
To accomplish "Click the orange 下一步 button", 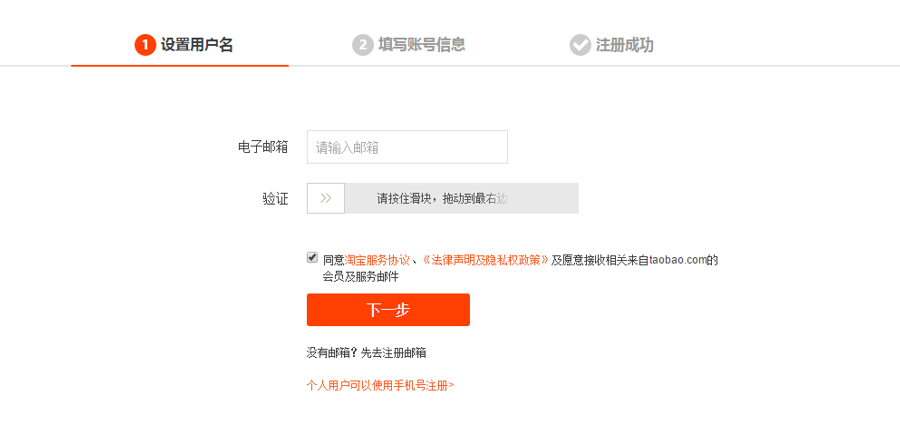I will (389, 310).
